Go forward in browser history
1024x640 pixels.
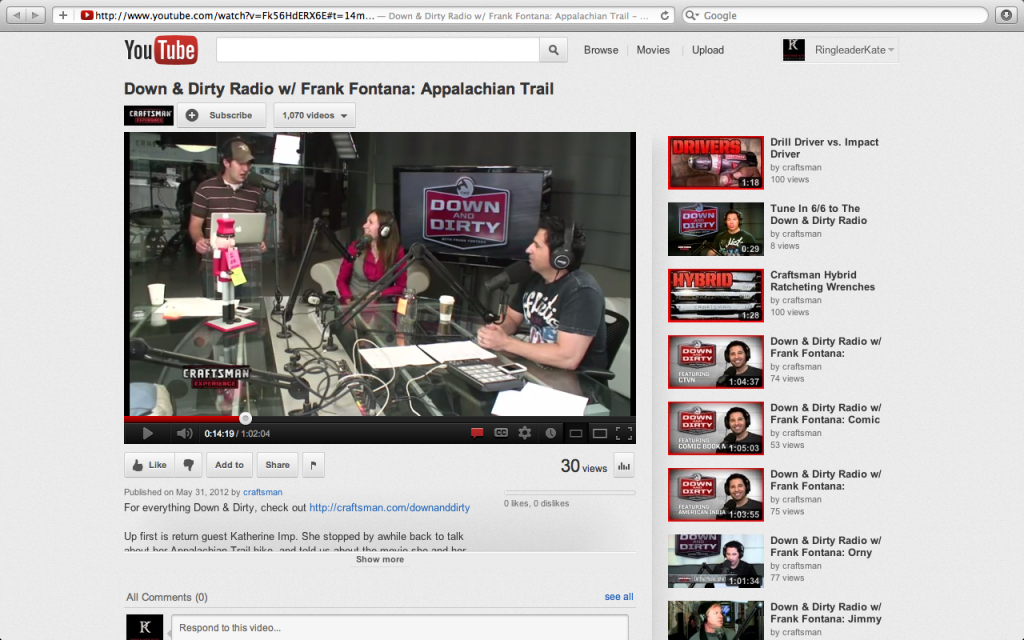pos(36,15)
